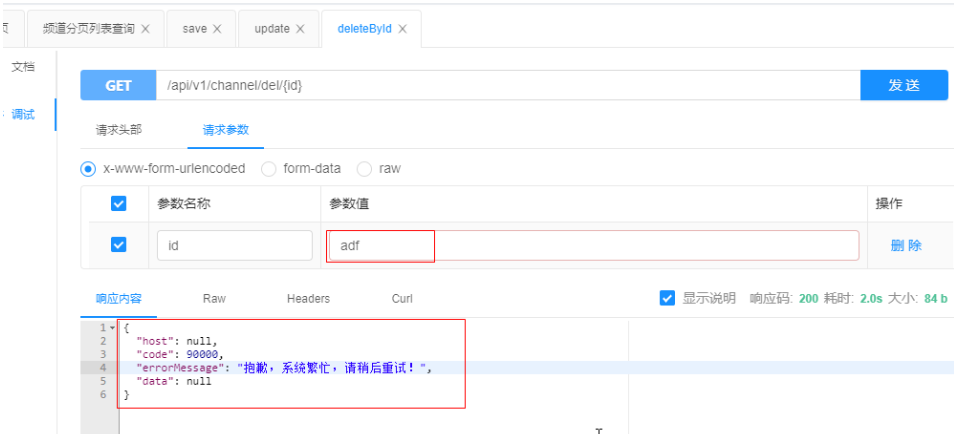This screenshot has height=434, width=954.
Task: Close the save tab
Action: 217,29
